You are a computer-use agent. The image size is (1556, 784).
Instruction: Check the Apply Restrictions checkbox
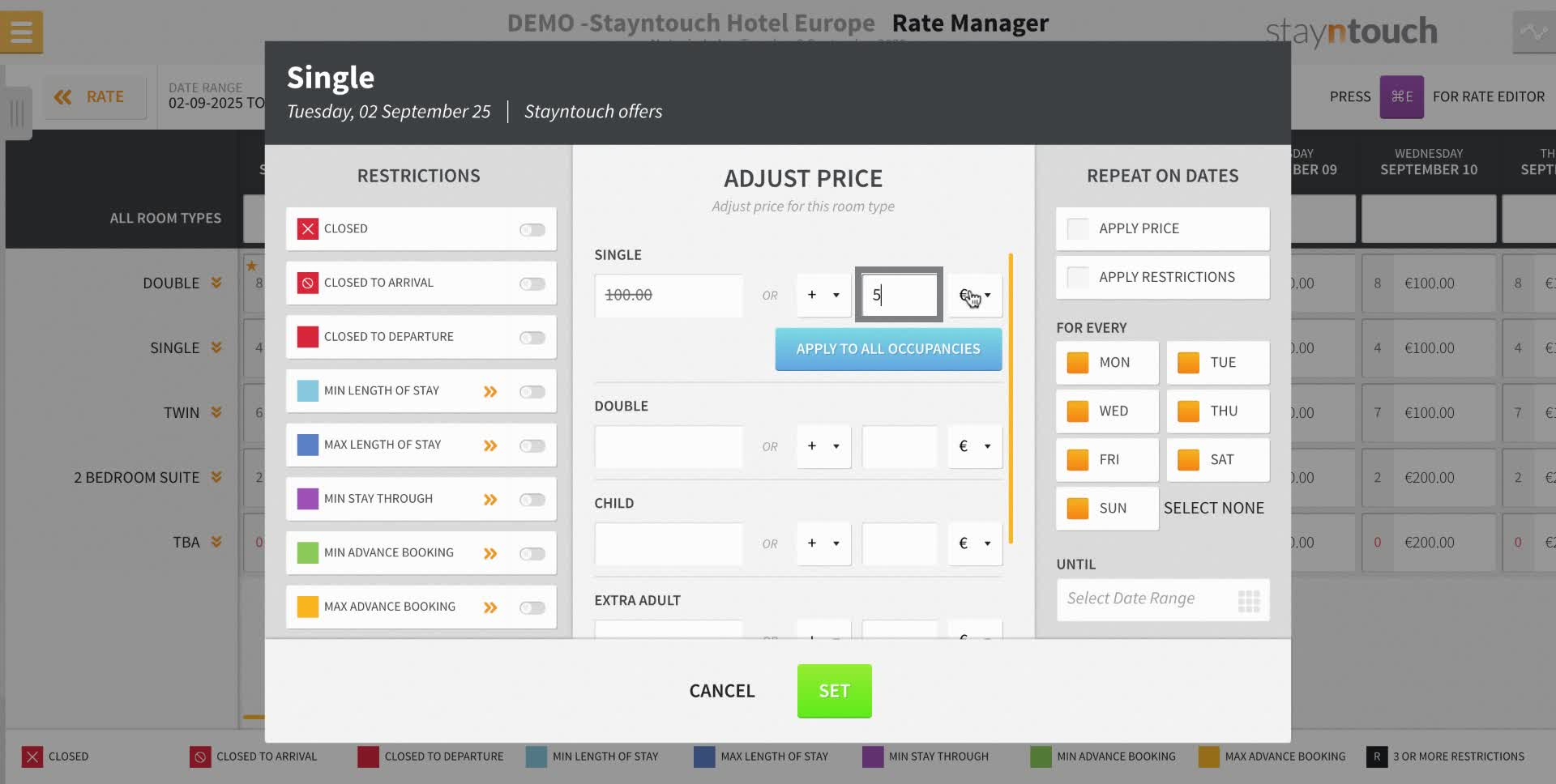coord(1078,277)
